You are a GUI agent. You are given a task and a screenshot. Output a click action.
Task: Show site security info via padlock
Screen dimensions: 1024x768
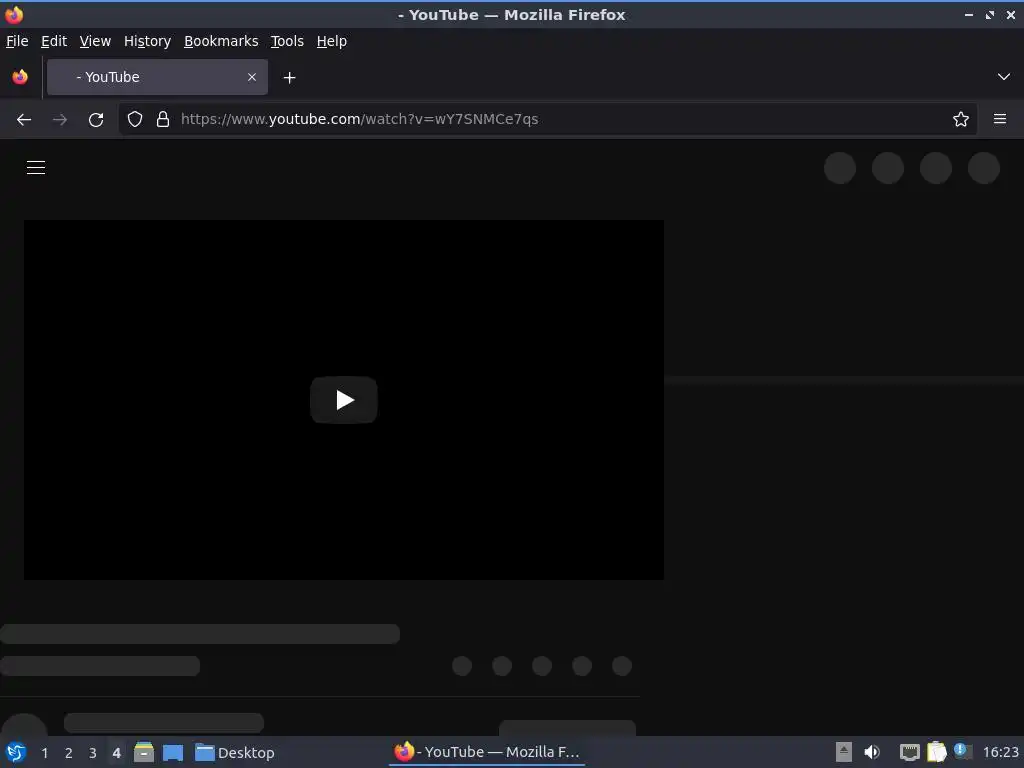163,119
